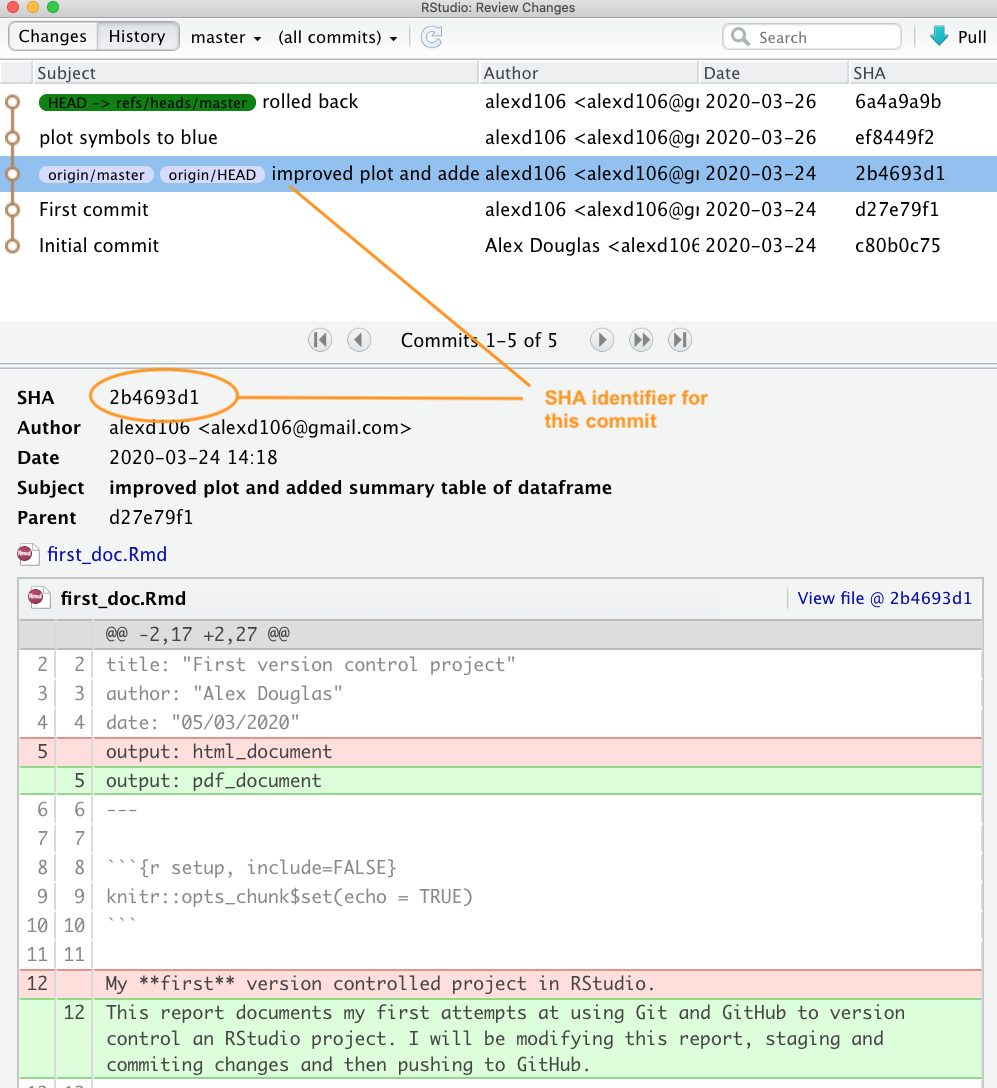Sort commits by Date column header
The width and height of the screenshot is (997, 1088).
[722, 73]
